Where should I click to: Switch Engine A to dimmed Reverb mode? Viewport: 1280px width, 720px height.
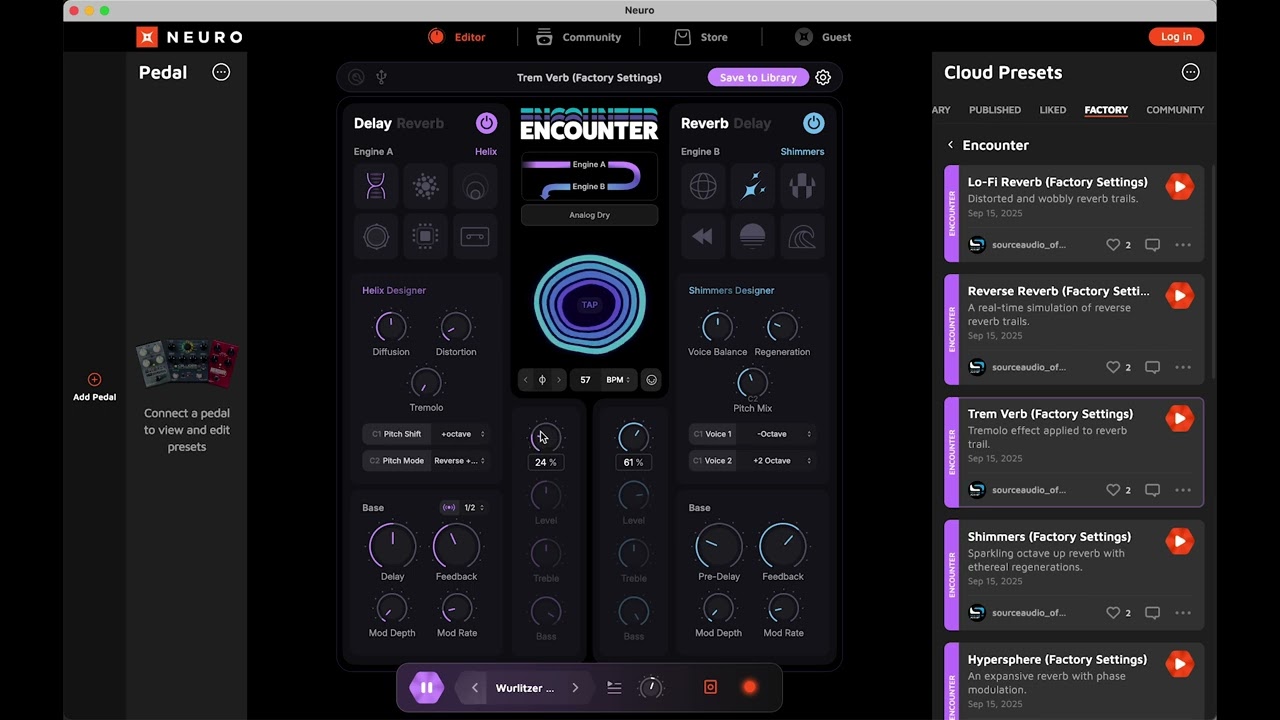coord(420,123)
